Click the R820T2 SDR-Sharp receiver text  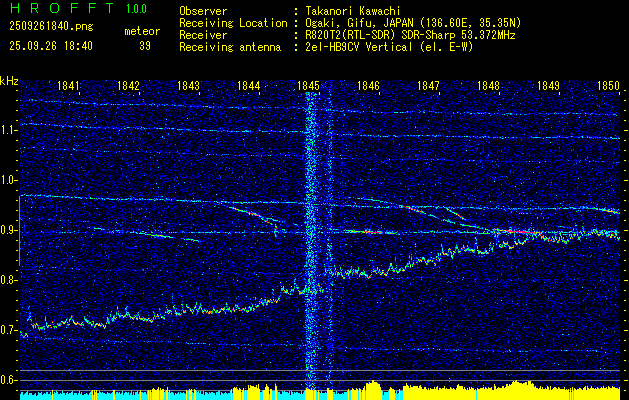(x=410, y=34)
